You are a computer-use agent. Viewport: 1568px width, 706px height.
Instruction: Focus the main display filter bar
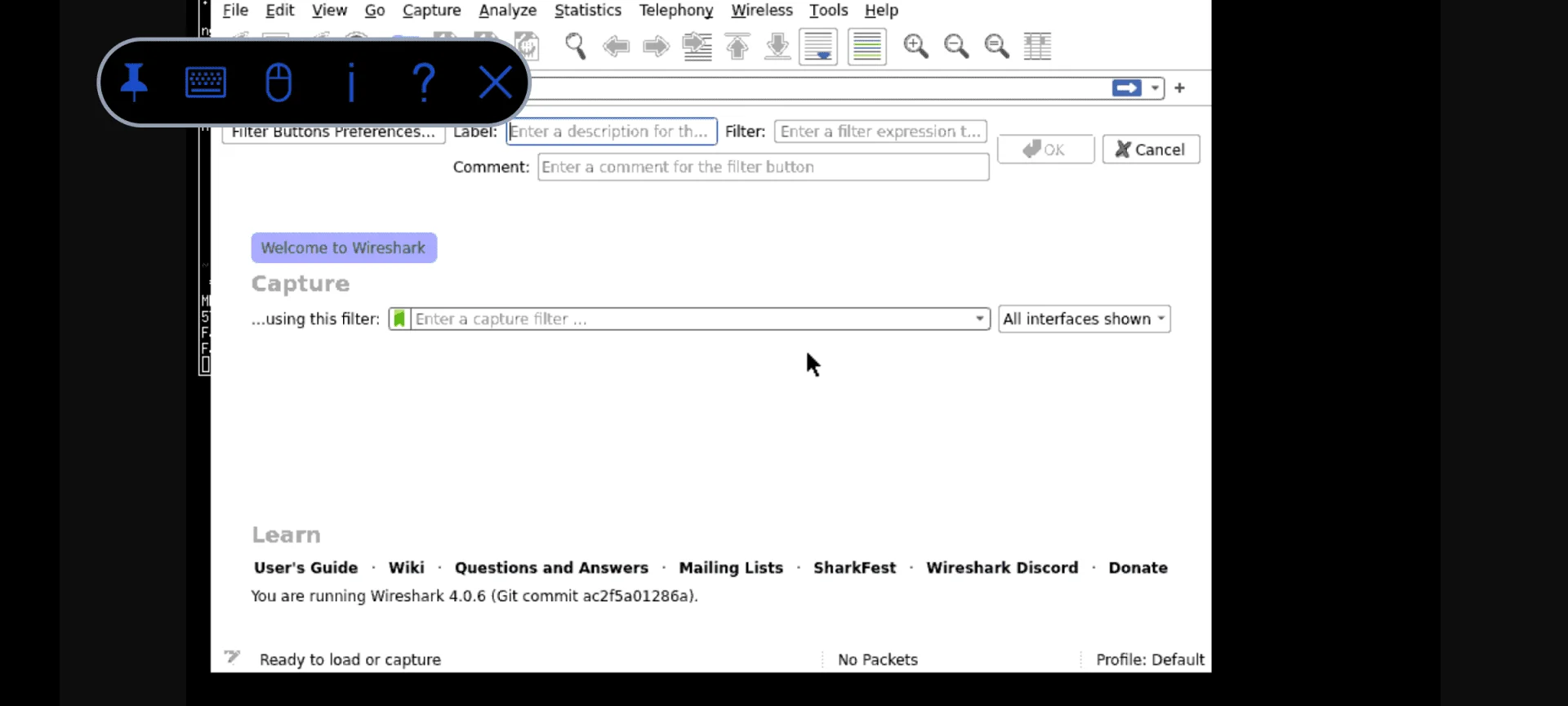point(819,88)
